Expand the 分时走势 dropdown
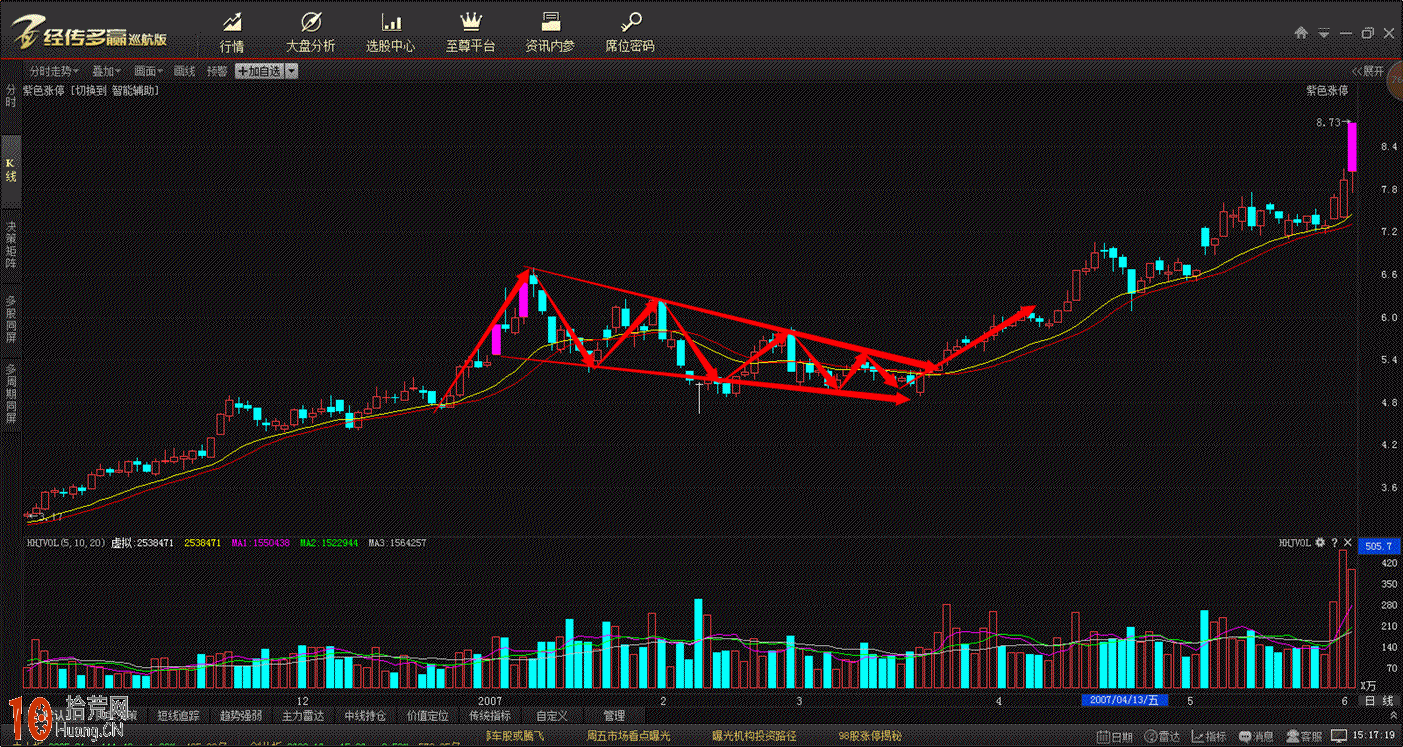This screenshot has height=747, width=1403. pos(54,71)
